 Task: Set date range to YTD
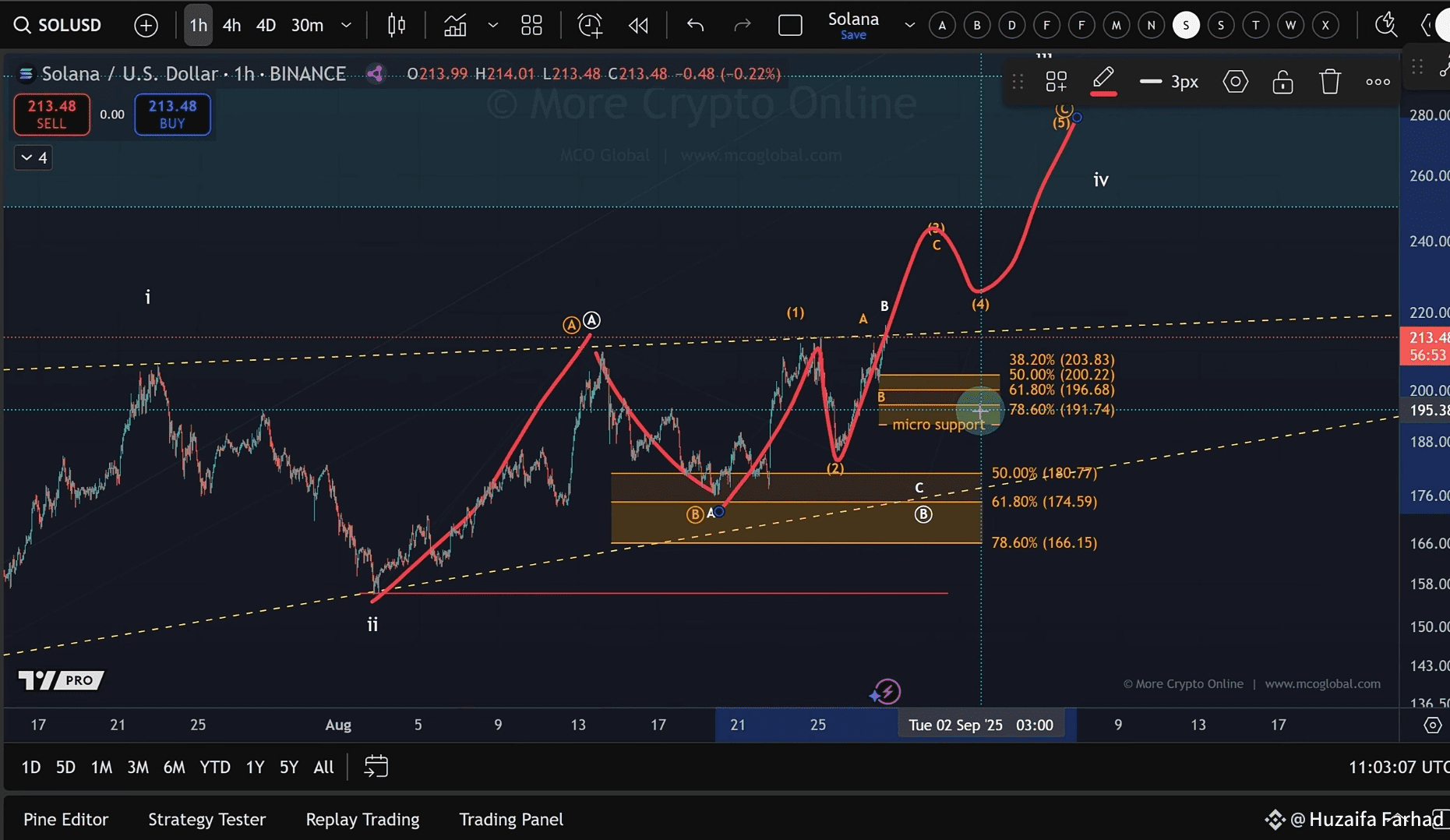tap(214, 767)
